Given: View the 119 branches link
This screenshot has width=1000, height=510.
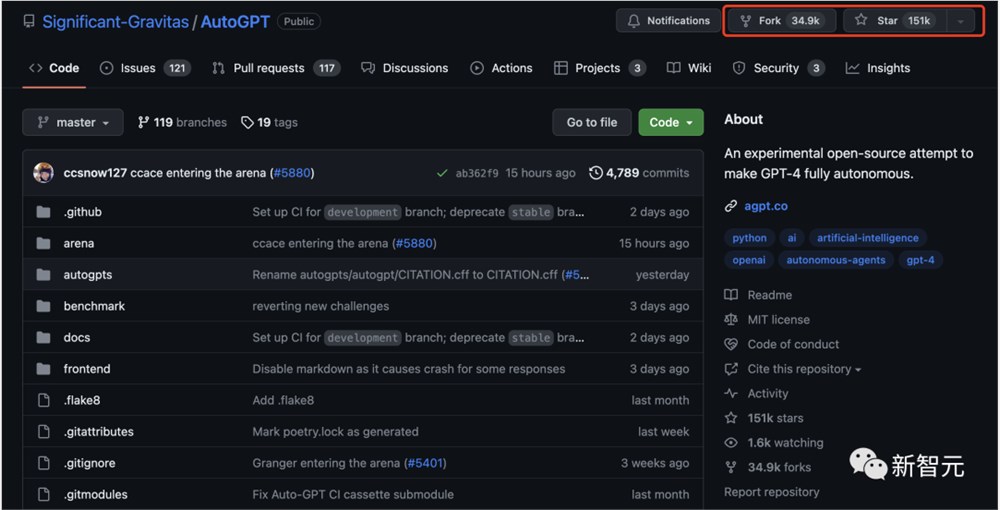Looking at the screenshot, I should point(182,122).
